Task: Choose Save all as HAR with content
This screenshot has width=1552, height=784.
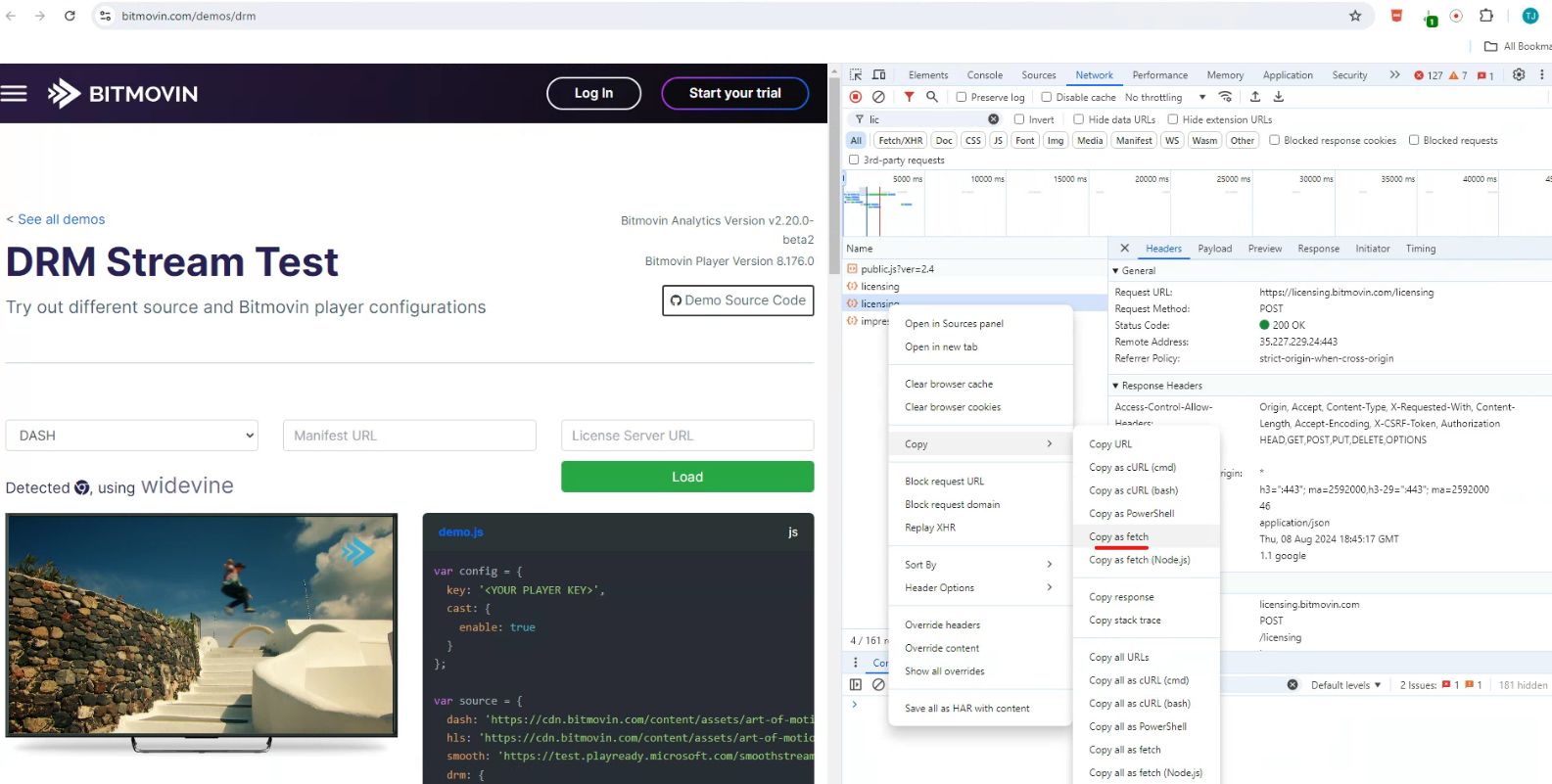Action: pos(979,709)
